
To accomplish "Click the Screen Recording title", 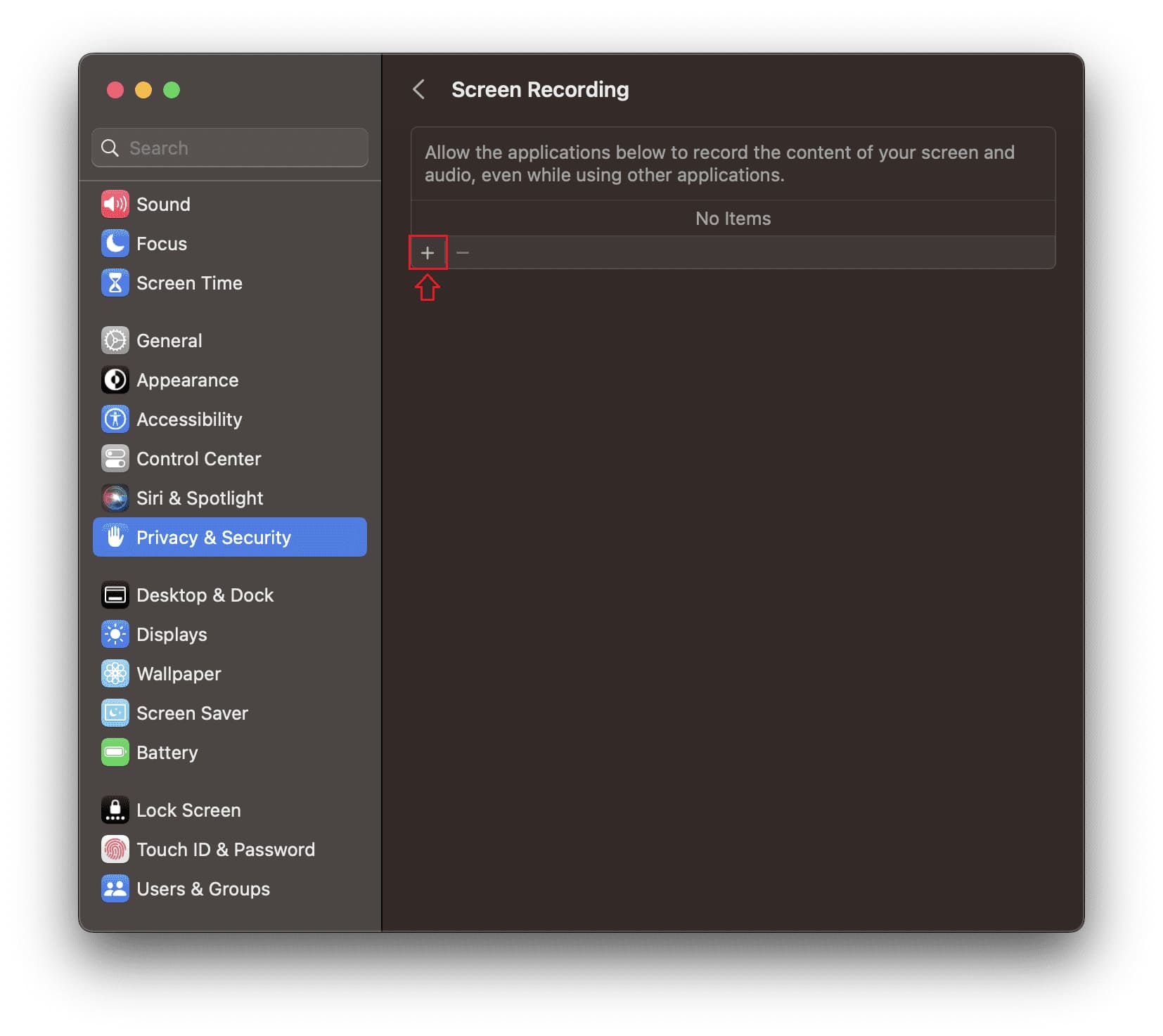I will click(540, 90).
